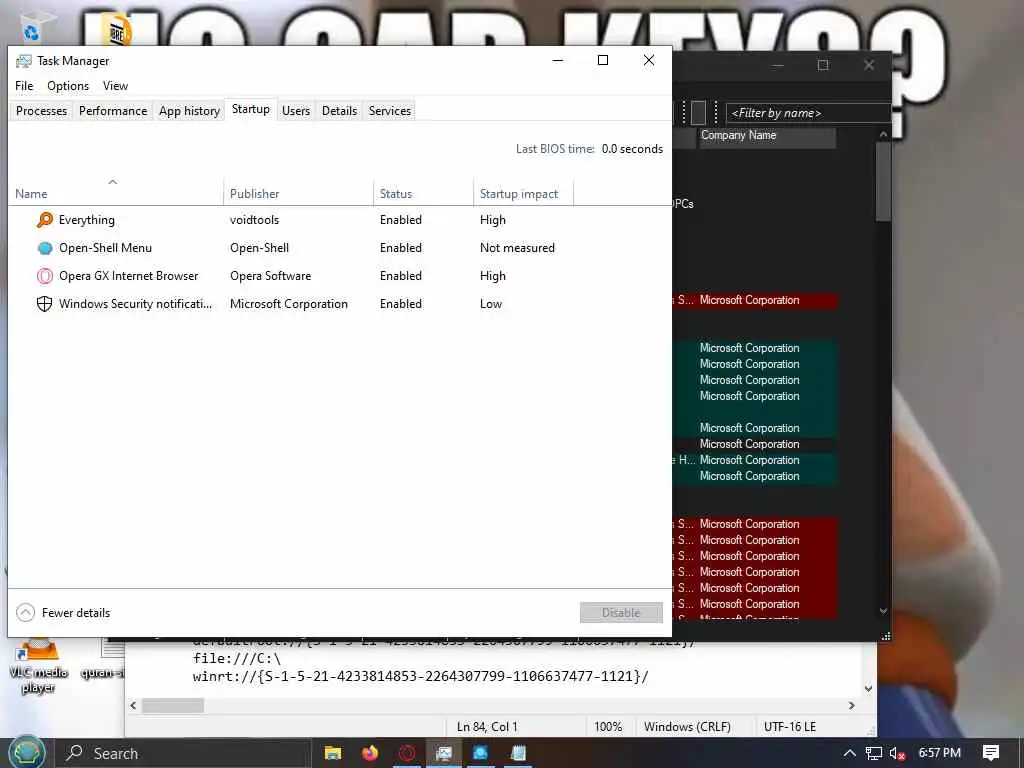This screenshot has height=768, width=1024.
Task: Sort startup list by Name column
Action: (x=116, y=193)
